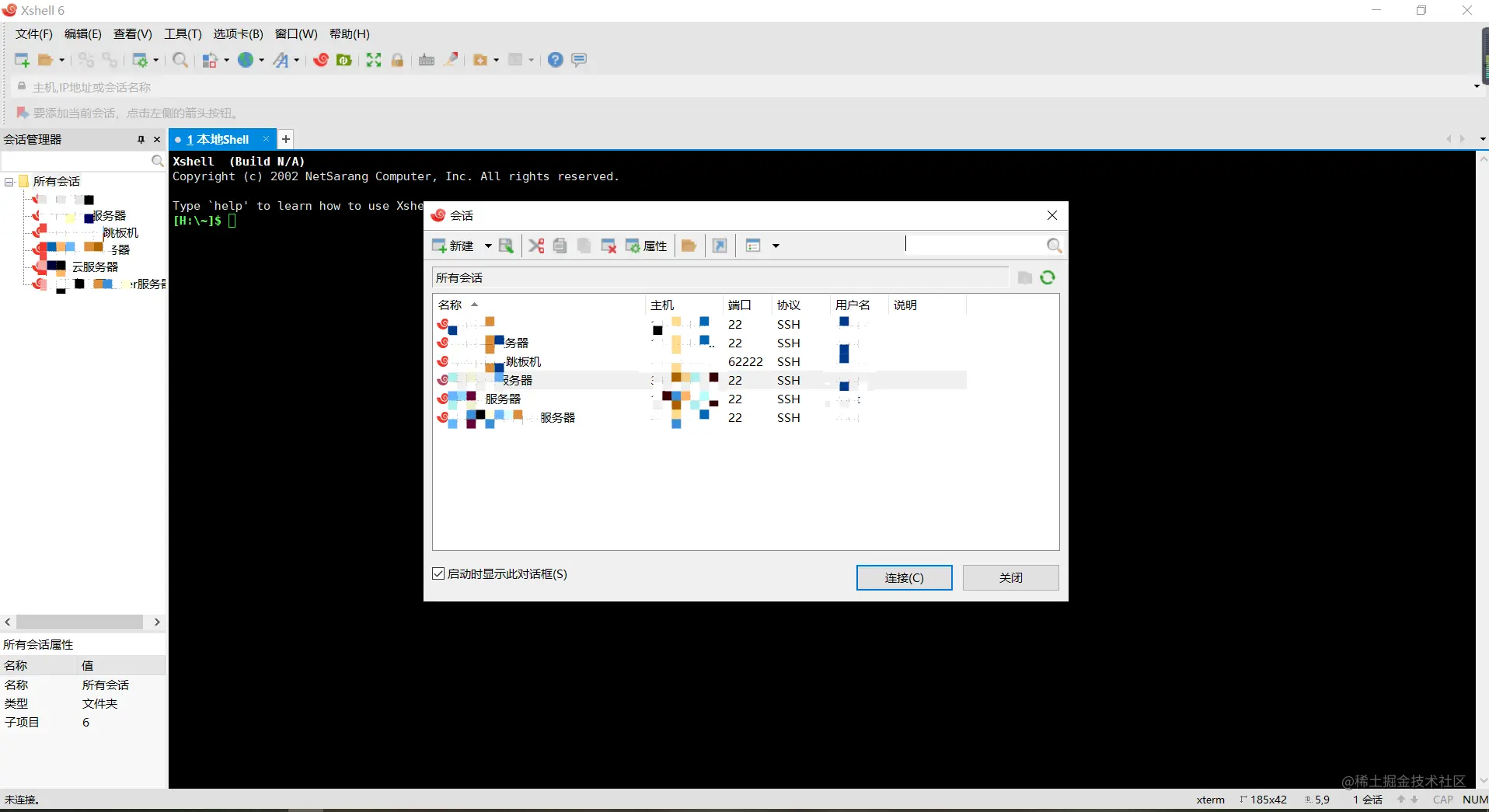Close the 会话 dialog with X
Viewport: 1489px width, 812px height.
[1052, 215]
